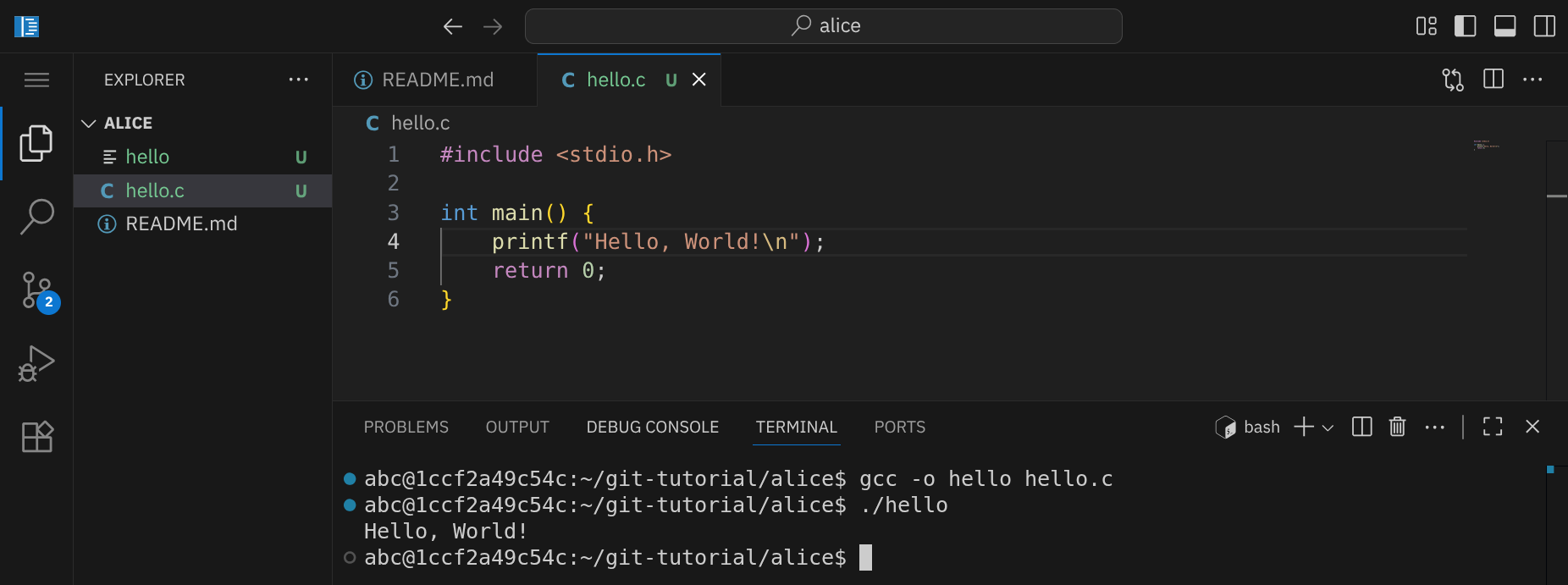Kill the terminal using trash icon
The width and height of the screenshot is (1568, 585).
pos(1397,427)
